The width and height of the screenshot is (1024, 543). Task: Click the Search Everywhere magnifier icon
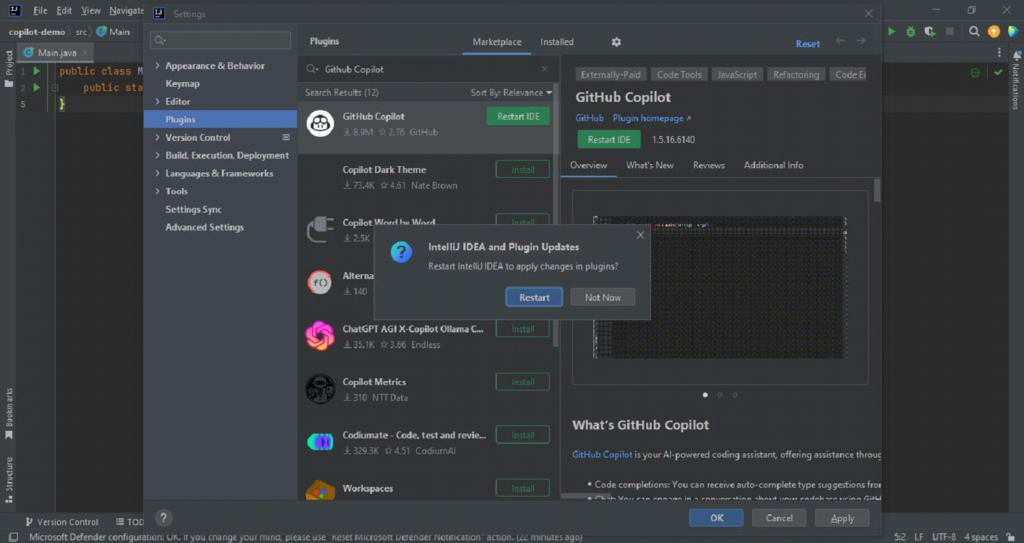974,31
